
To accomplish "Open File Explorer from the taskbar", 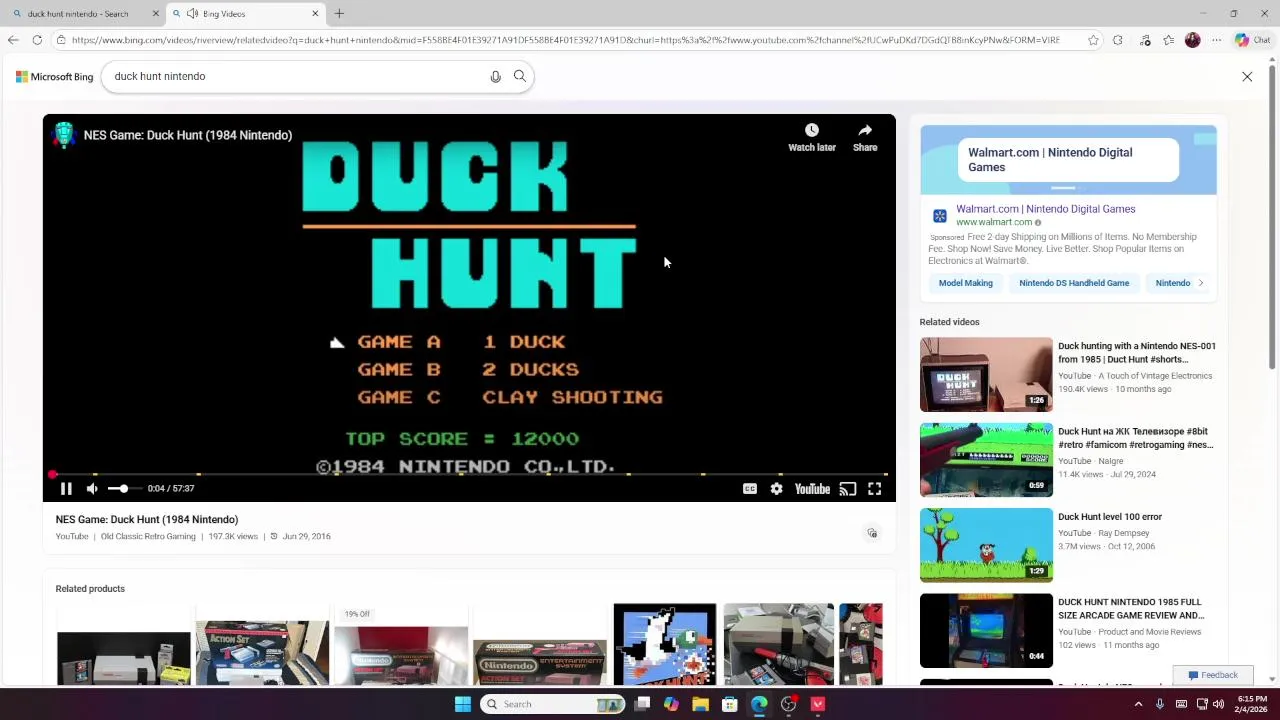I will [700, 704].
